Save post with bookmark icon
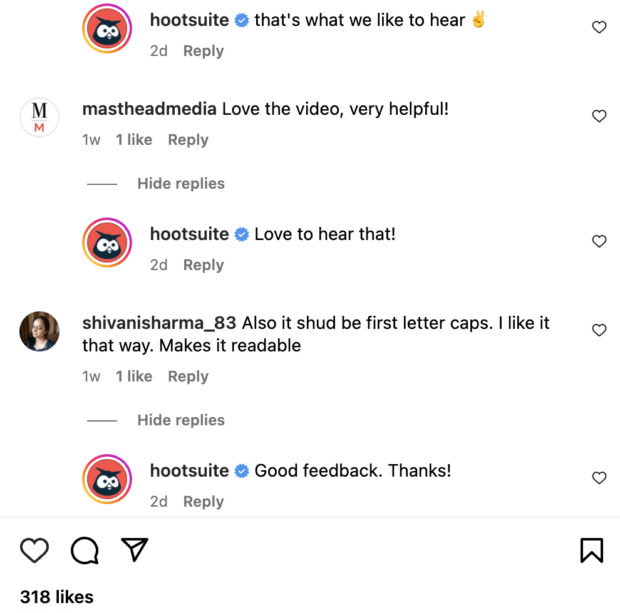Screen dimensions: 620x613 pyautogui.click(x=591, y=550)
